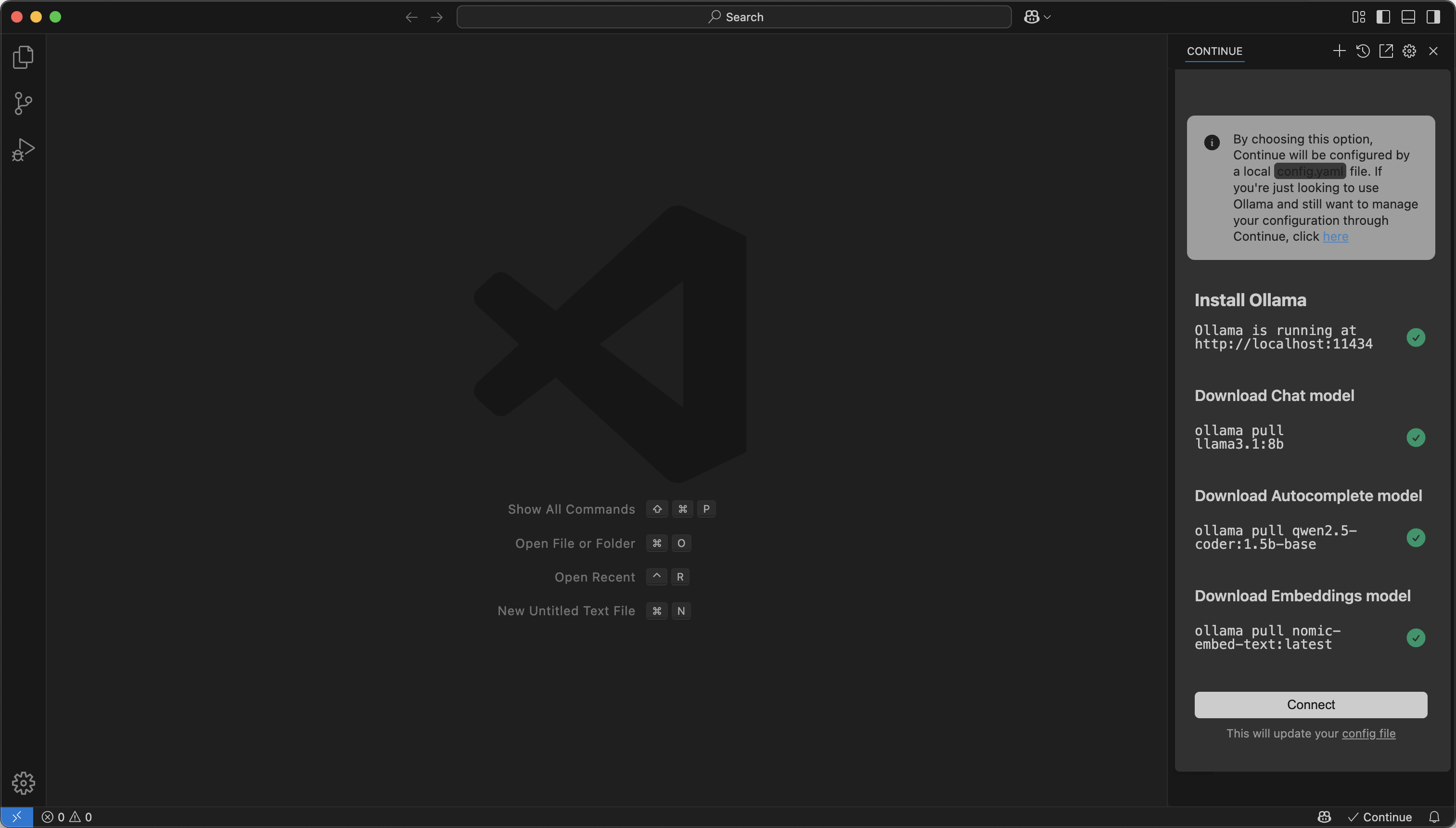Click 'ollama pull llama3.1:8b' command
Image resolution: width=1456 pixels, height=828 pixels.
[1239, 437]
